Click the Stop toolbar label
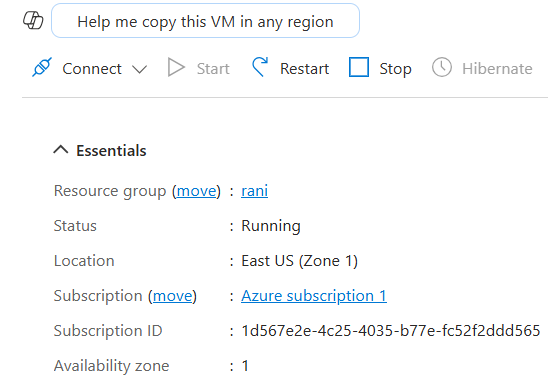This screenshot has width=548, height=380. pos(395,69)
